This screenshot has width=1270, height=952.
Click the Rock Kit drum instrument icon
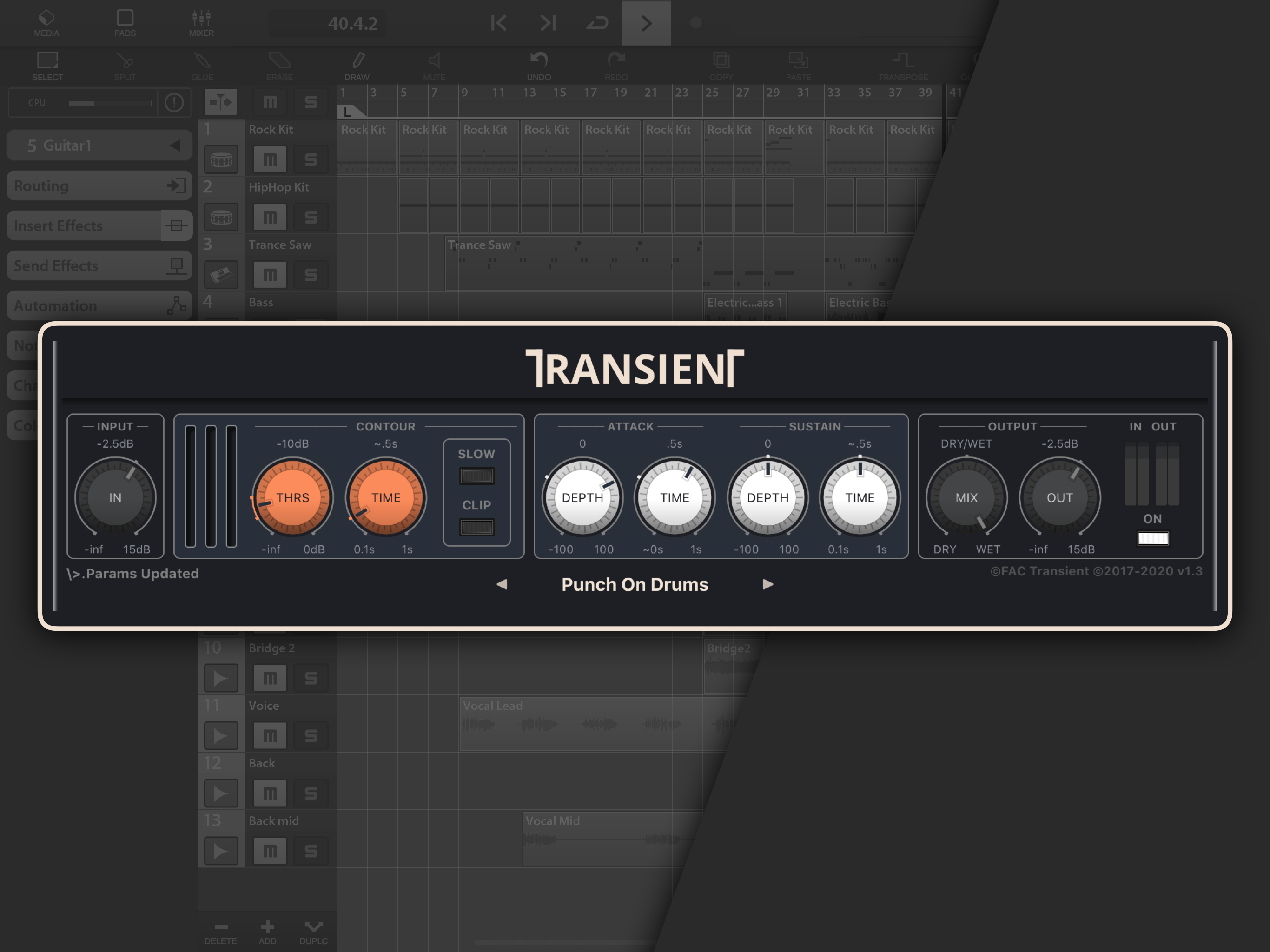pyautogui.click(x=221, y=159)
